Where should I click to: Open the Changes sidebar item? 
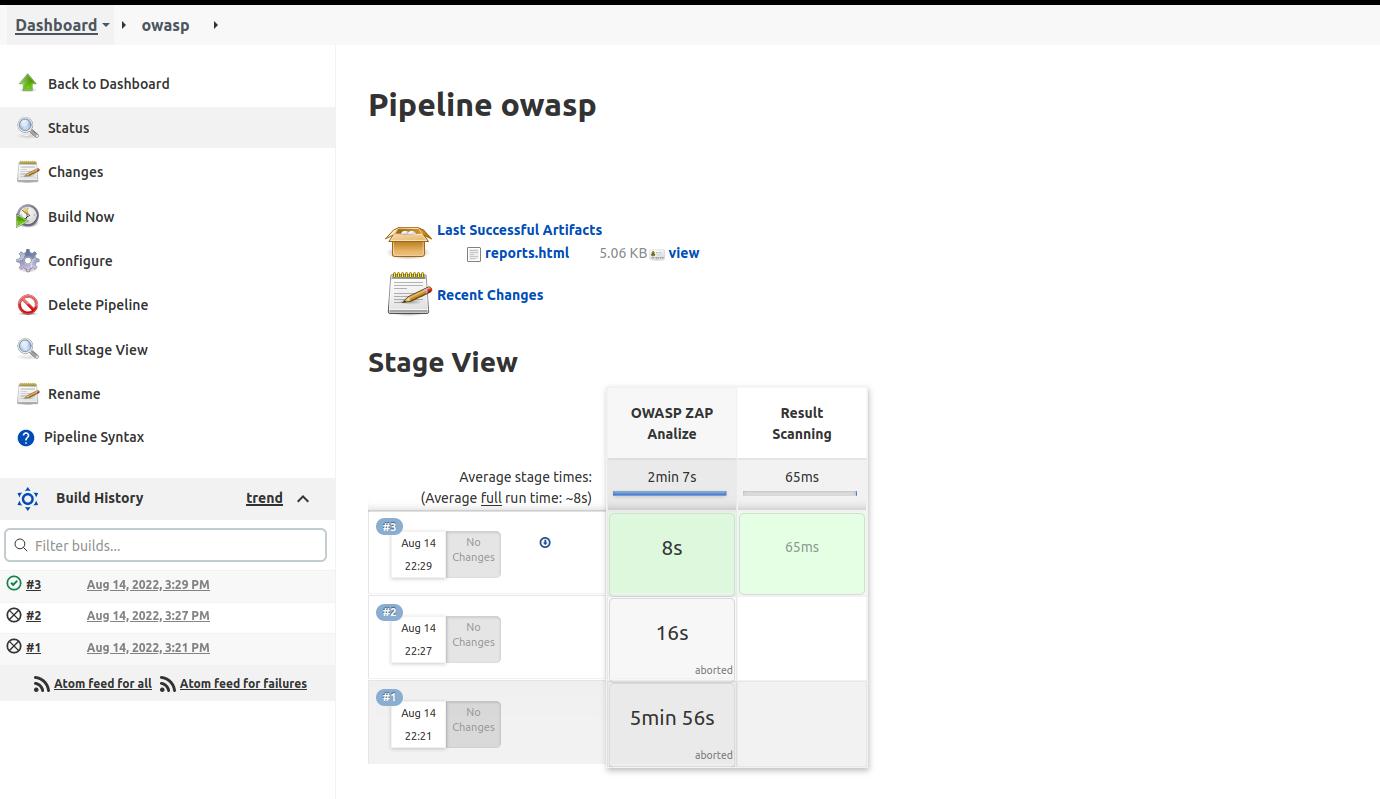click(x=75, y=172)
